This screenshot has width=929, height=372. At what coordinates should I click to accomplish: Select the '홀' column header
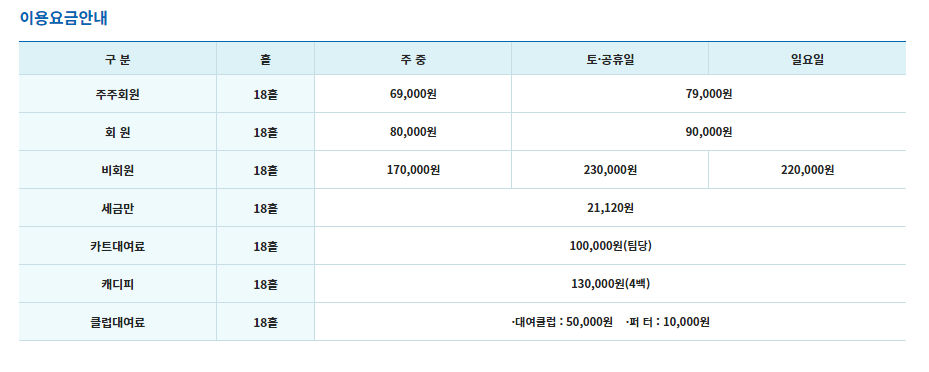(x=265, y=59)
